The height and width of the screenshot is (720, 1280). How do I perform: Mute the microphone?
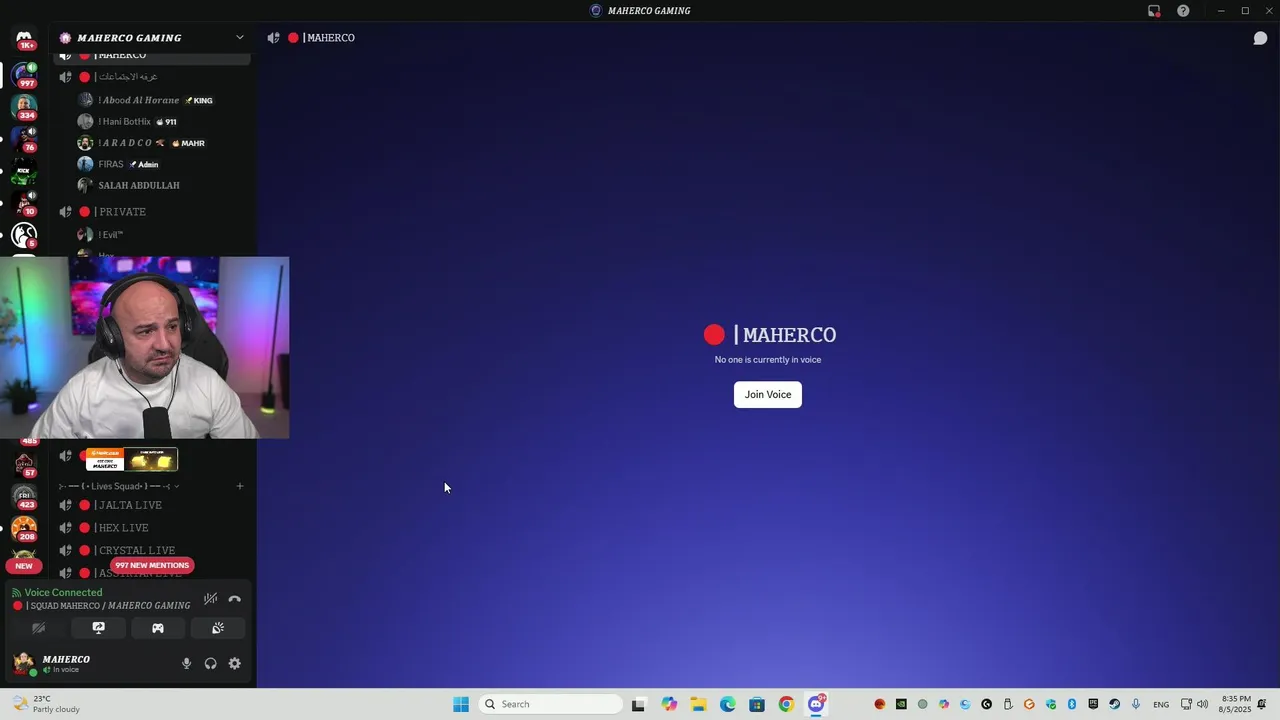(186, 663)
